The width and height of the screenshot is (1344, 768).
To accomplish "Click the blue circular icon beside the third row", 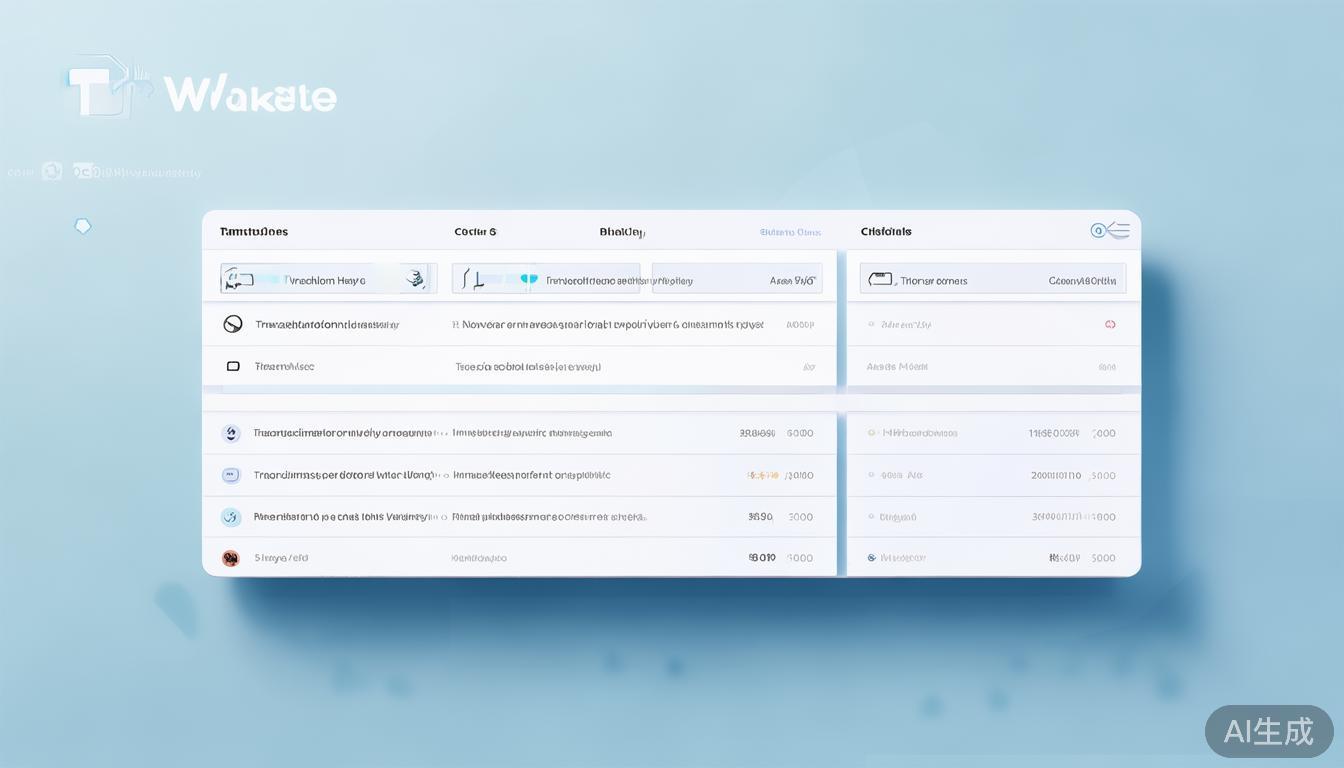I will pos(231,517).
